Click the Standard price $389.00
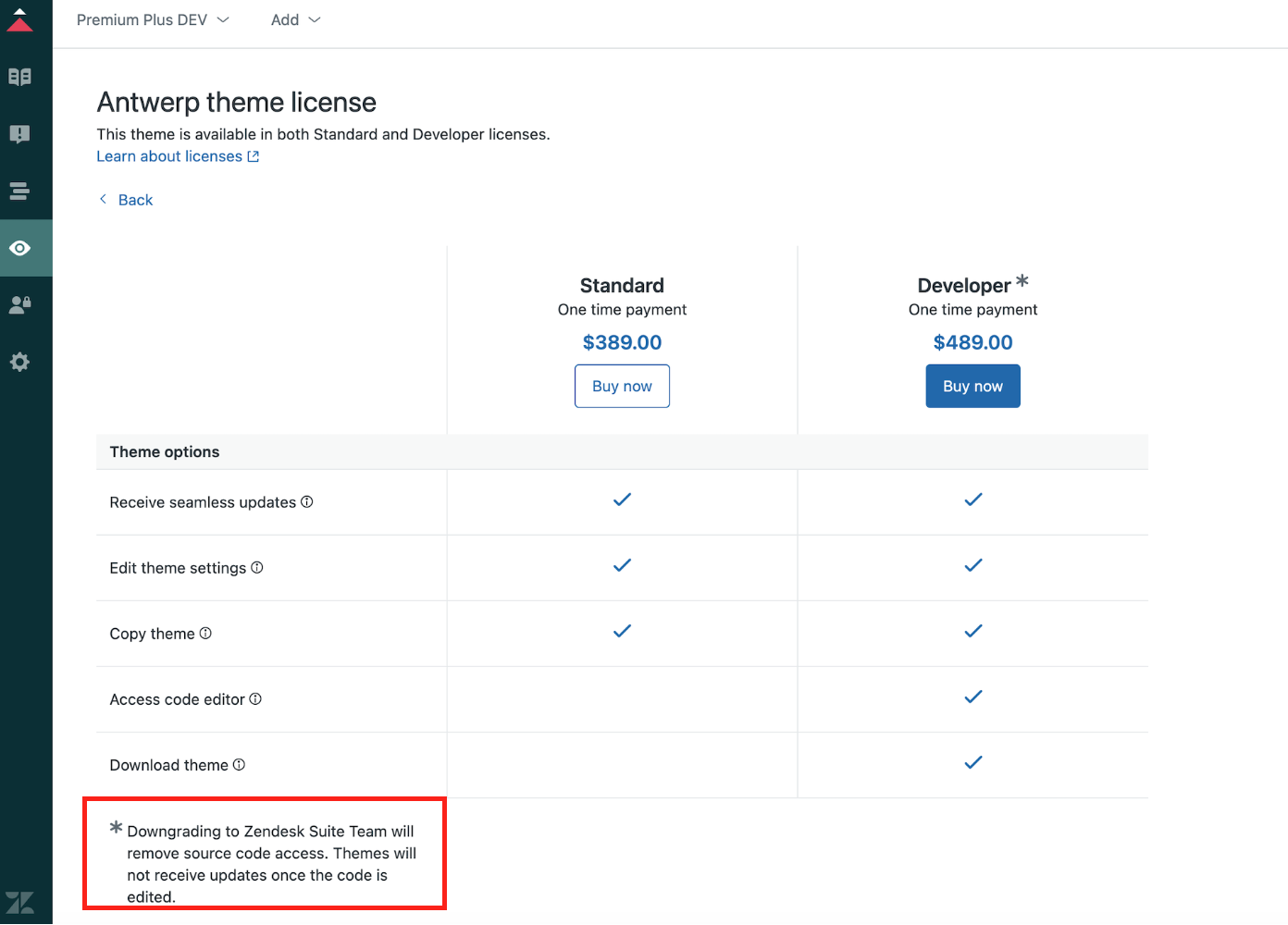Screen dimensions: 1288x925 622,342
